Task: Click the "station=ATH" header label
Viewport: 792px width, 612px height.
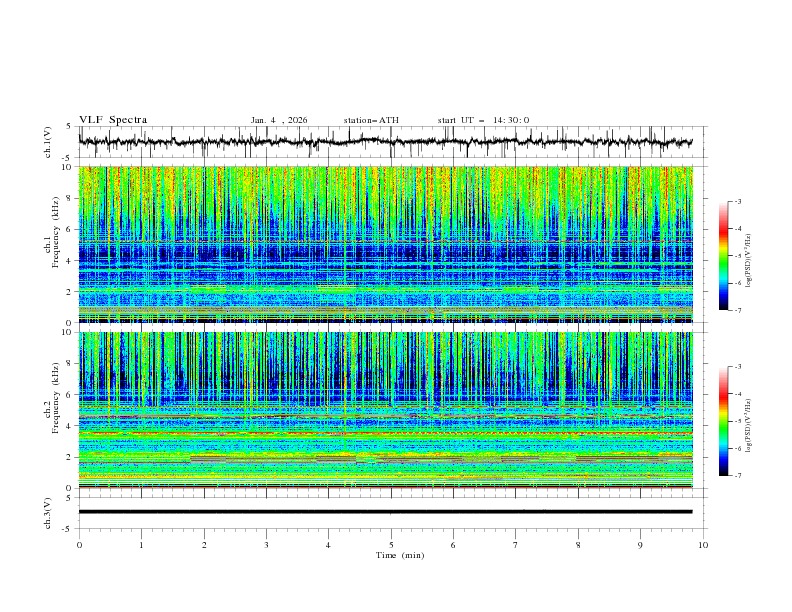Action: point(371,120)
